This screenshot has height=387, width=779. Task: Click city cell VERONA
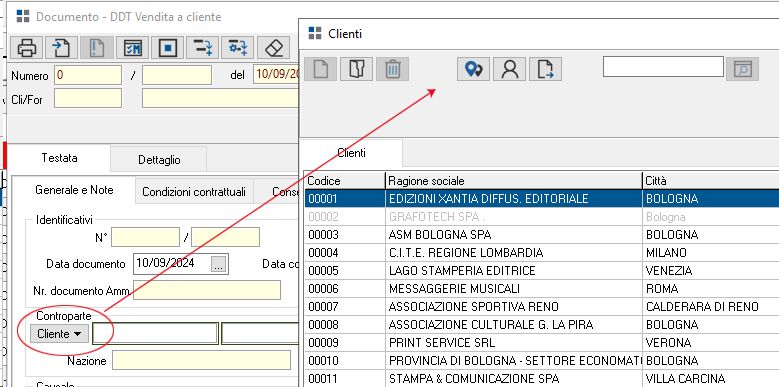[x=711, y=342]
